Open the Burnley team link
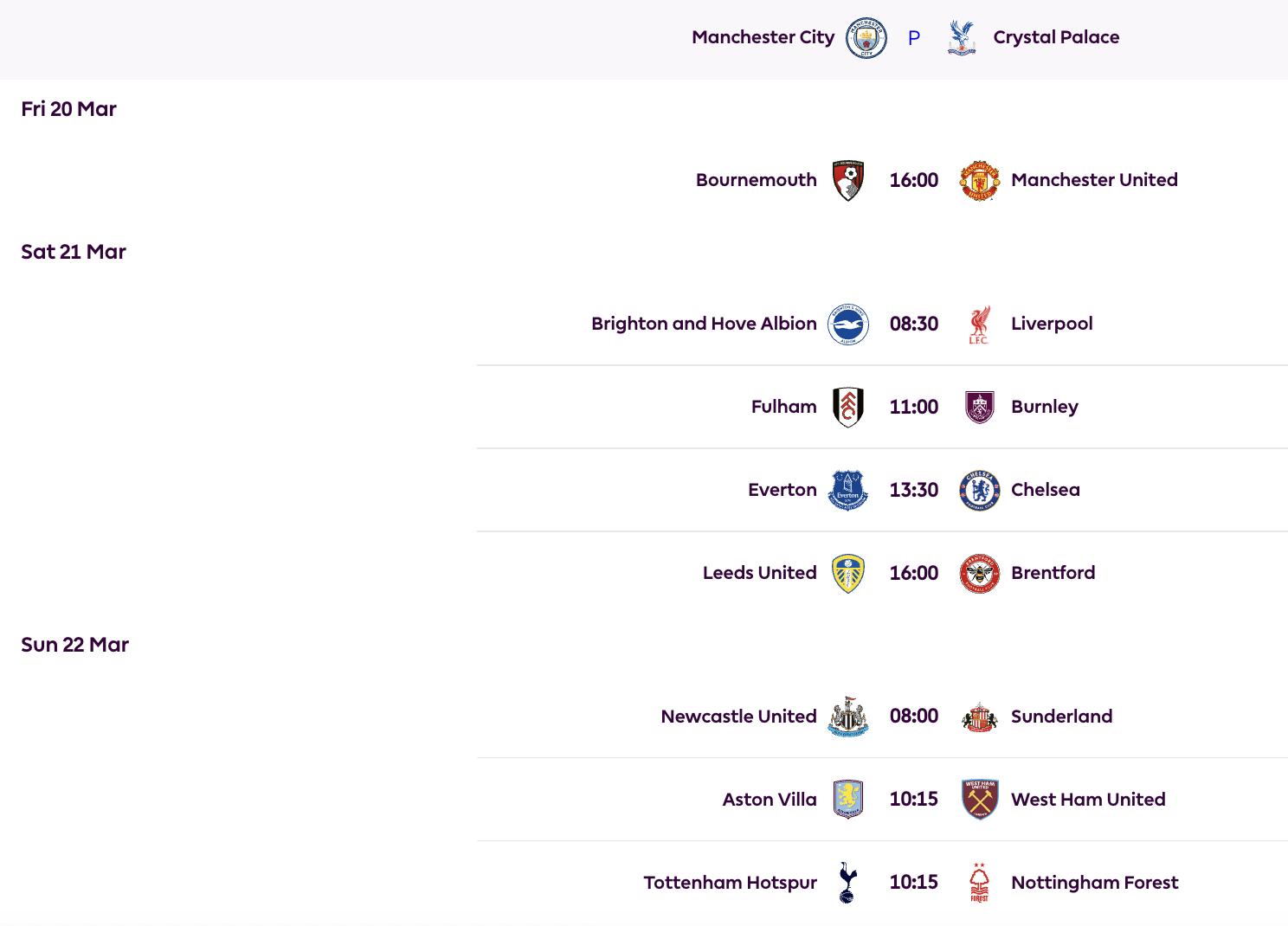Viewport: 1288px width, 926px height. click(1044, 407)
